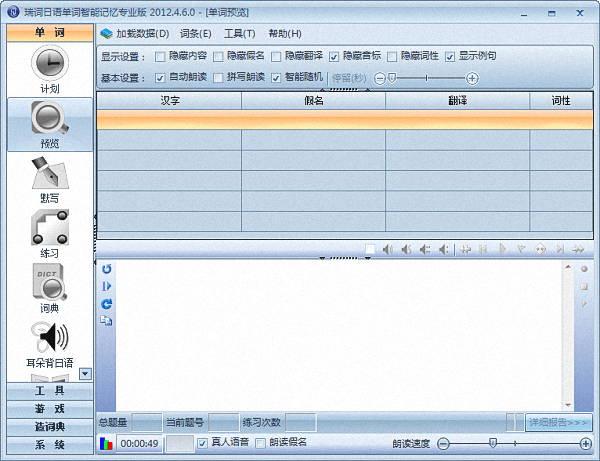The image size is (600, 461).
Task: Open the 帮助(H) menu
Action: point(284,33)
